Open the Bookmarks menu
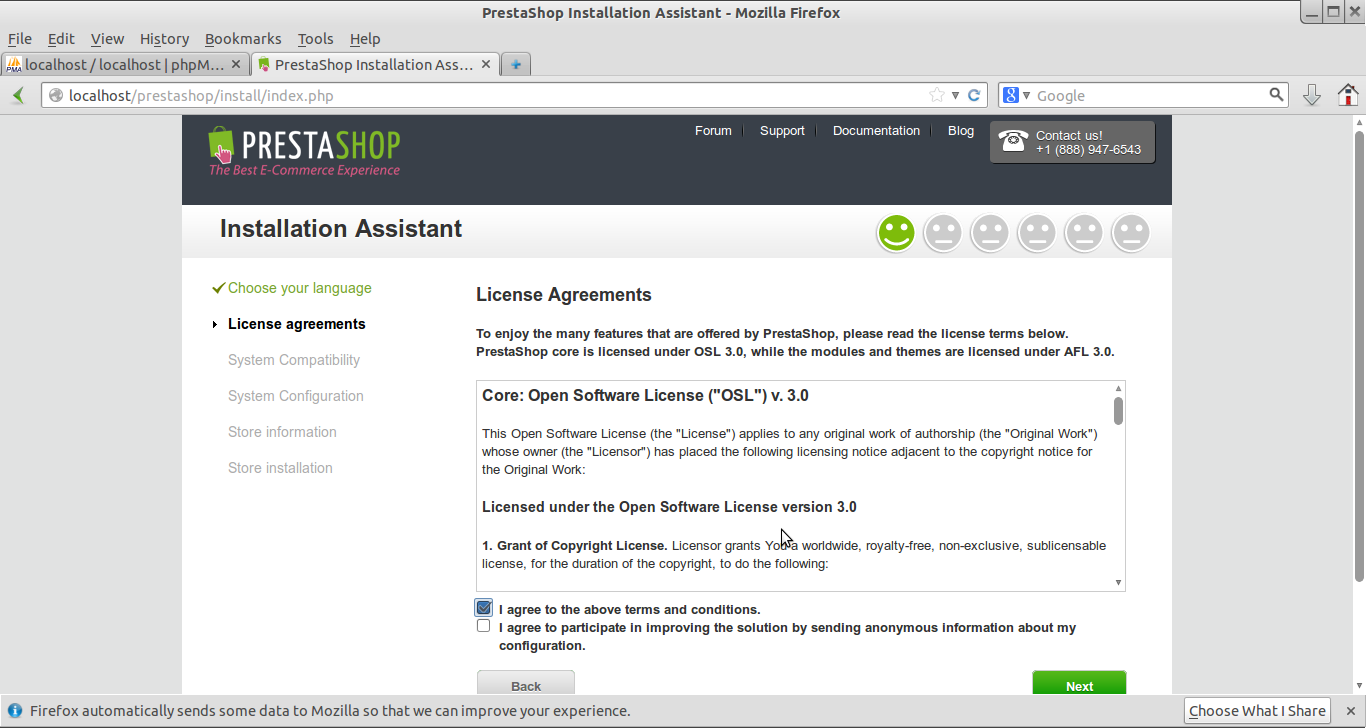The height and width of the screenshot is (728, 1366). (243, 39)
